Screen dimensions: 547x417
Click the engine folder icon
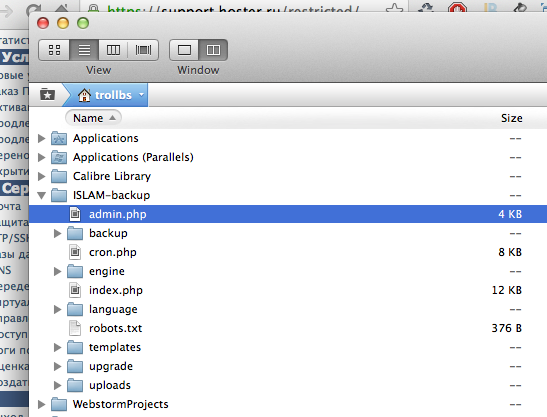75,271
